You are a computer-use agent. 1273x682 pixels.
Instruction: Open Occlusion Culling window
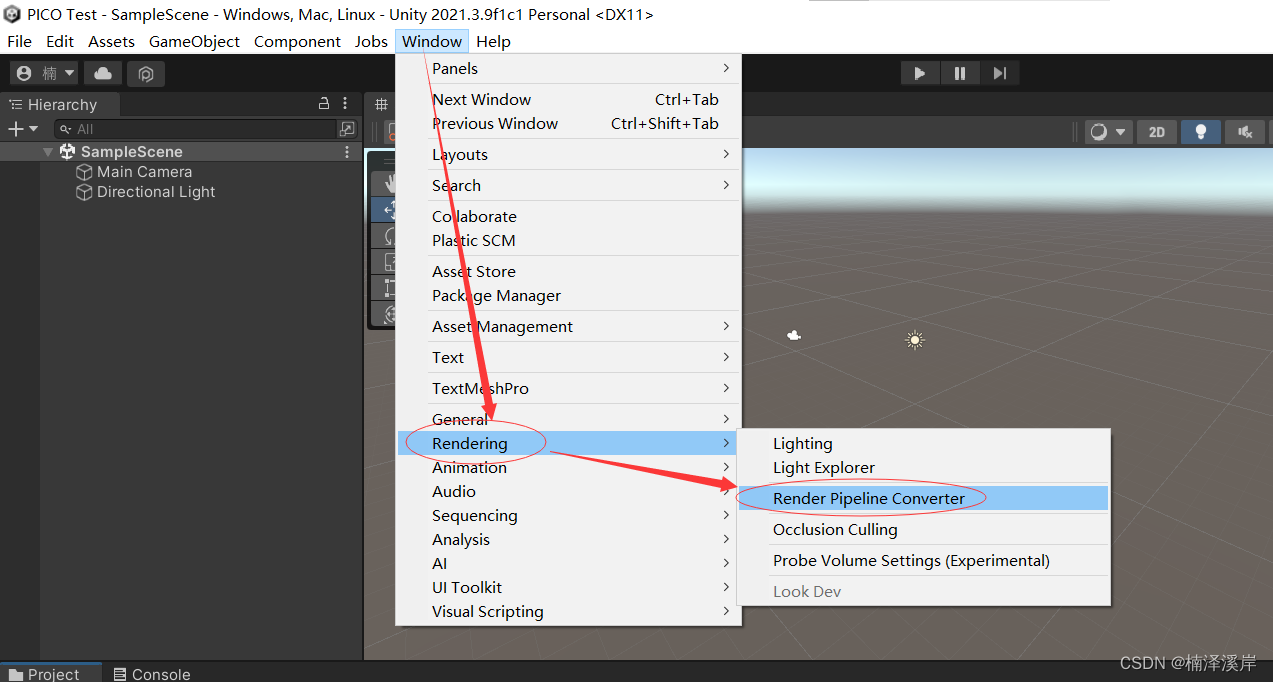pyautogui.click(x=923, y=529)
